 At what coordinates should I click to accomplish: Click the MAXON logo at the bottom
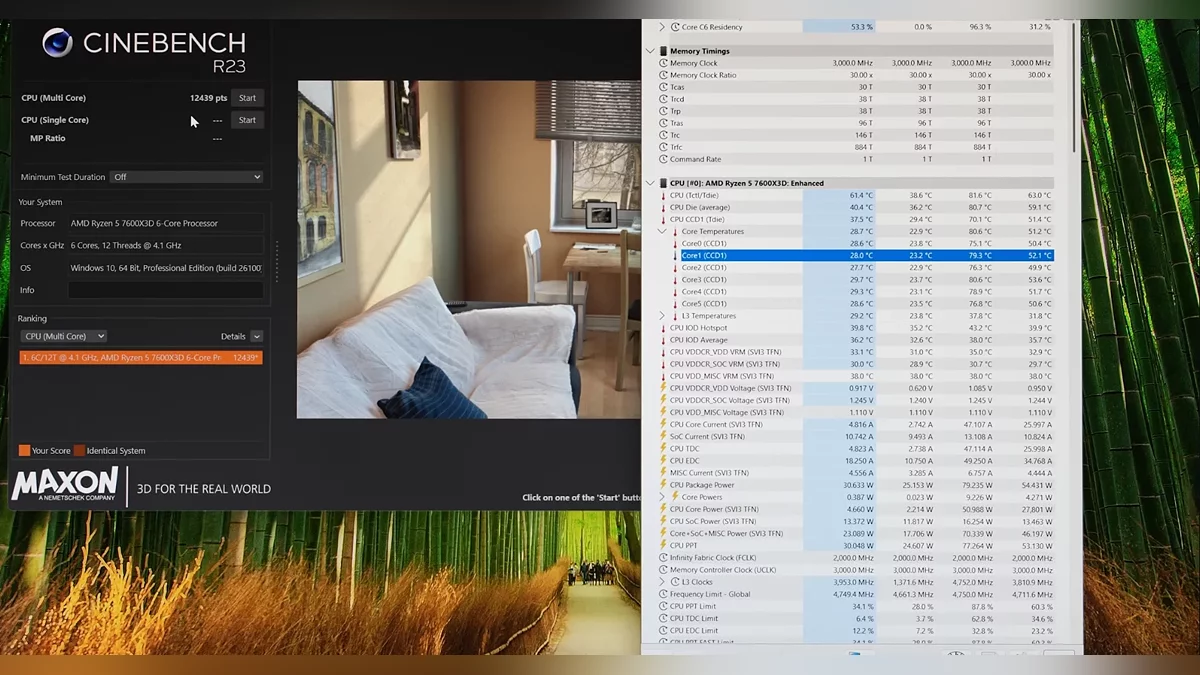pyautogui.click(x=65, y=485)
